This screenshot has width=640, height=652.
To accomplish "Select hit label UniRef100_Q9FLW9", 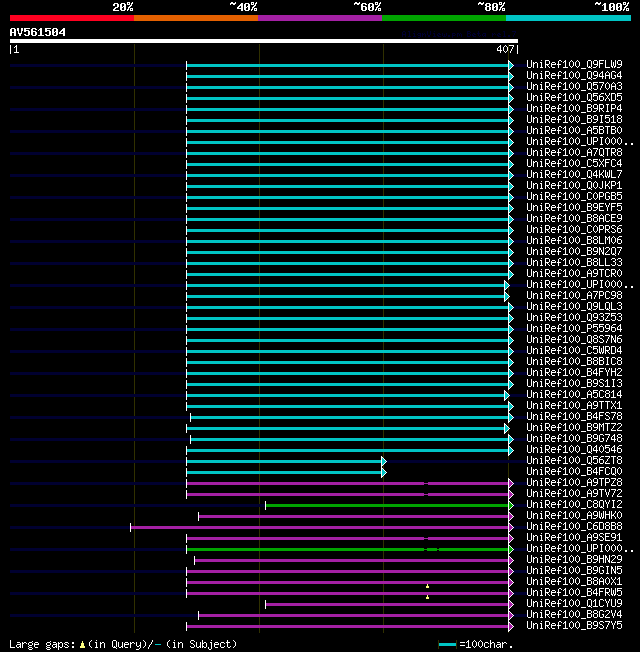I will 574,64.
